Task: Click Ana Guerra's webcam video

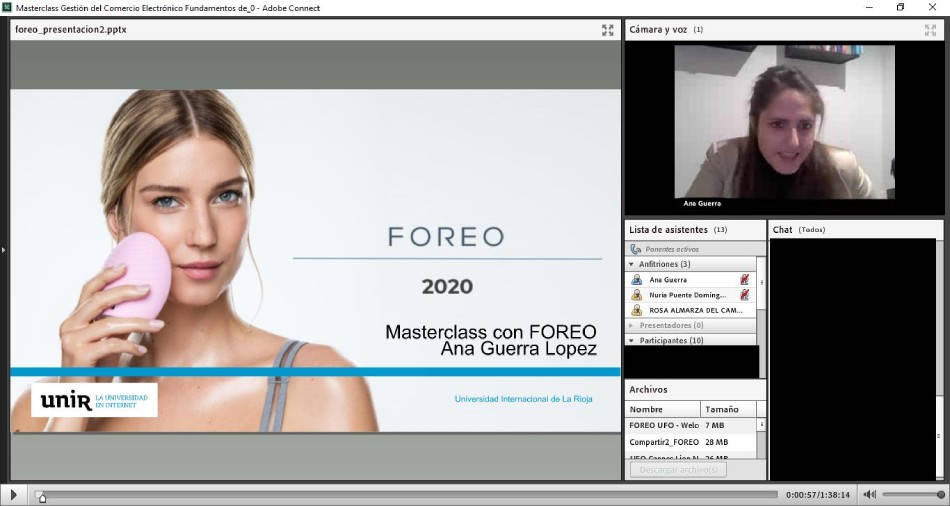Action: (785, 121)
